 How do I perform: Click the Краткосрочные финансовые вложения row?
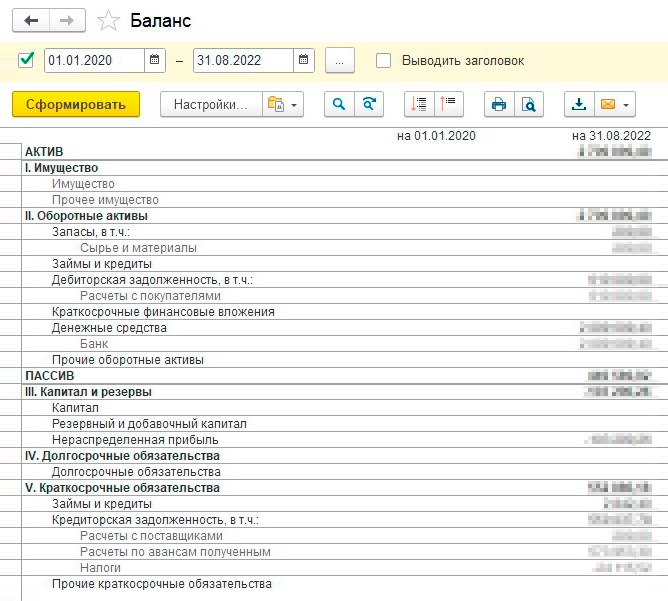point(344,312)
